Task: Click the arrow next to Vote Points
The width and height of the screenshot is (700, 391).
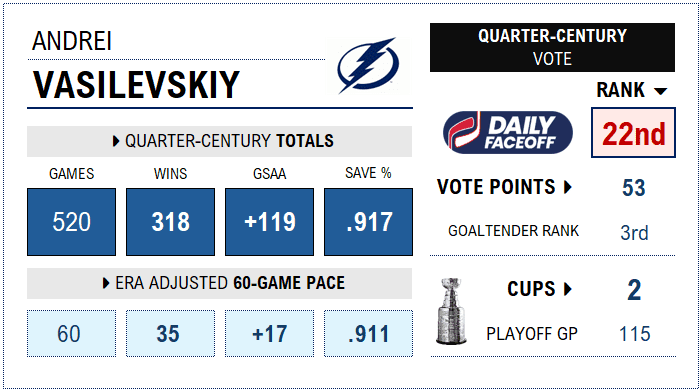Action: (568, 187)
